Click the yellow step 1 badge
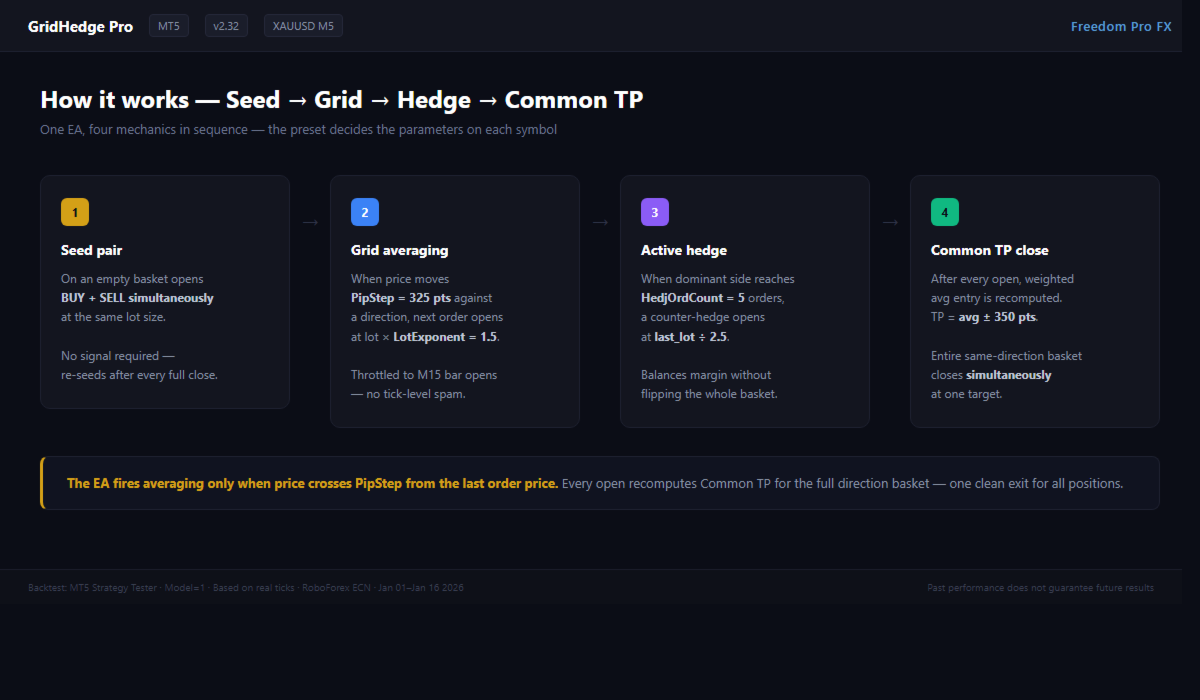The width and height of the screenshot is (1200, 700). [75, 212]
